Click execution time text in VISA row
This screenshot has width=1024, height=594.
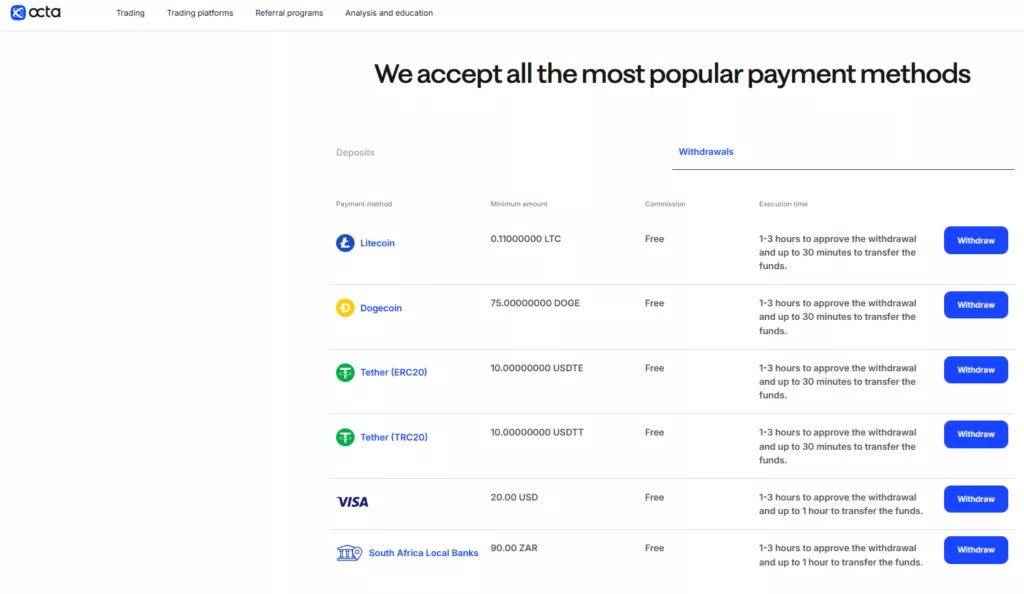(840, 504)
